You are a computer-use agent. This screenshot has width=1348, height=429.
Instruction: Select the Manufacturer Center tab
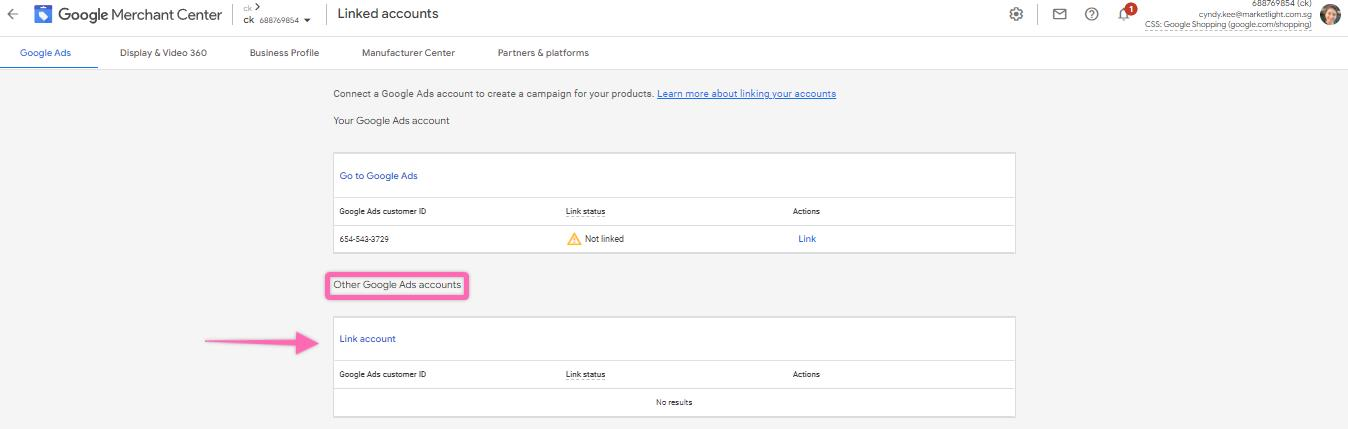(x=408, y=53)
